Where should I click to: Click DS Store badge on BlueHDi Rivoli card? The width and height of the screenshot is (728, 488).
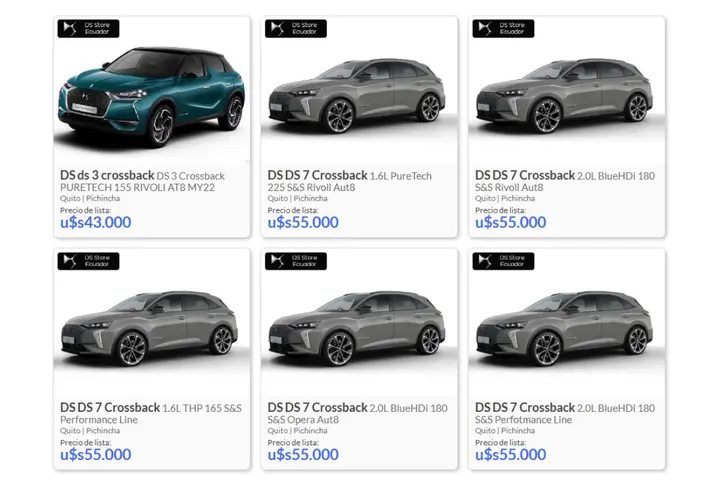(503, 28)
